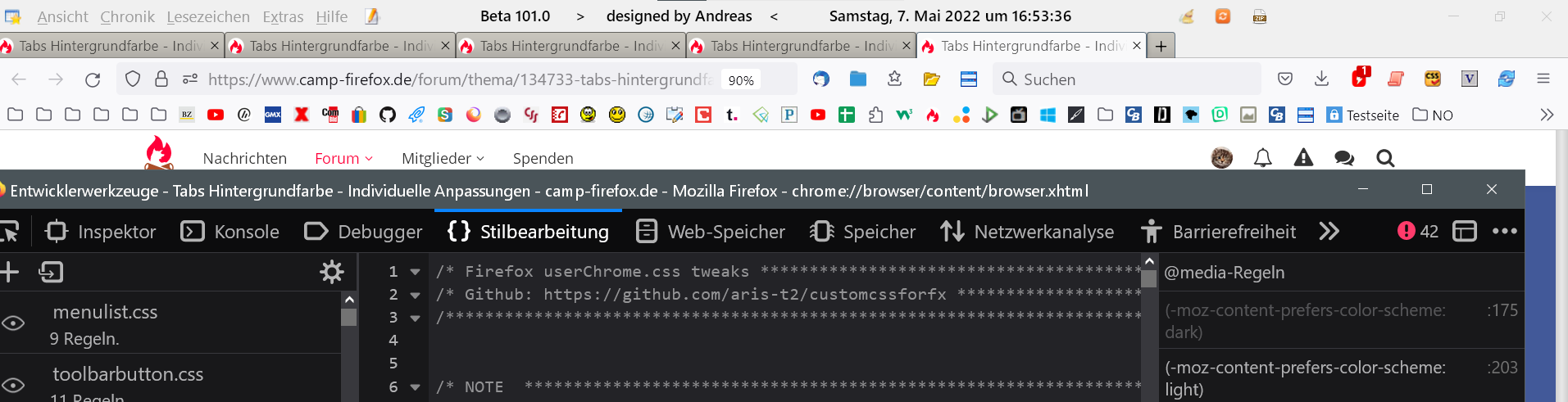This screenshot has width=1568, height=402.
Task: Switch to the Konsole tab
Action: (x=230, y=232)
